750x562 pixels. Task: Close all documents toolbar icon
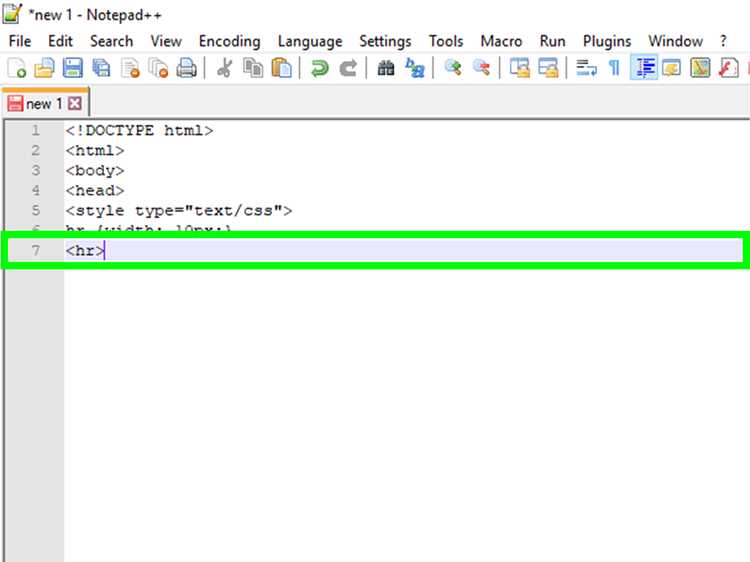click(x=158, y=68)
